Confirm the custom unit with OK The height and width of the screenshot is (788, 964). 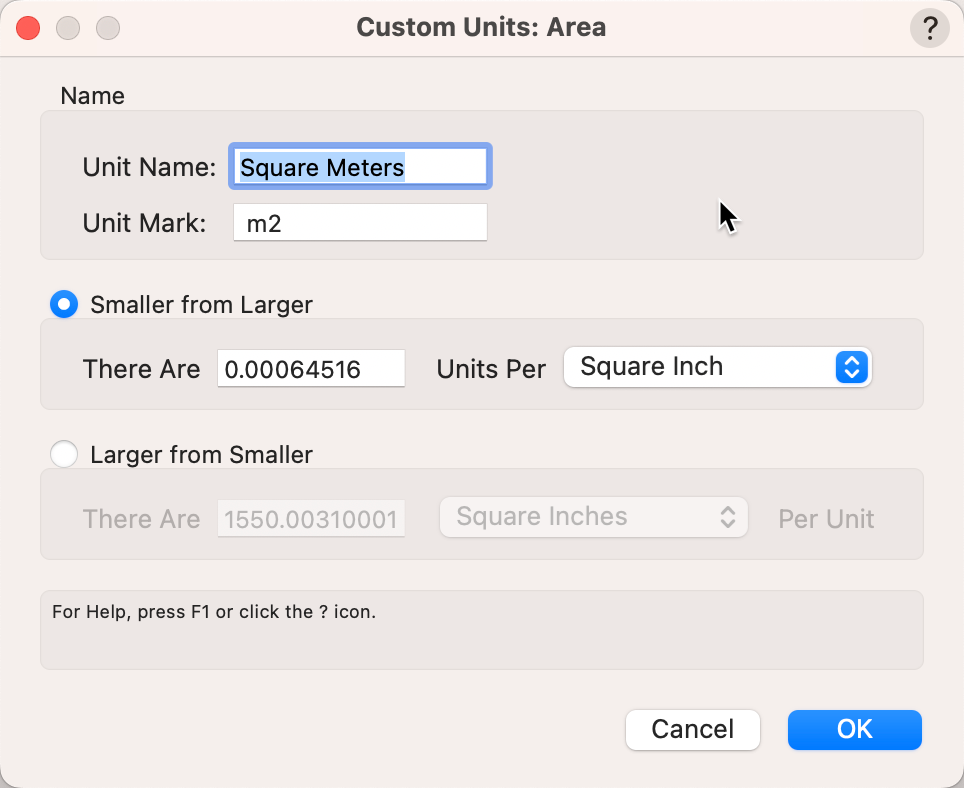tap(854, 730)
